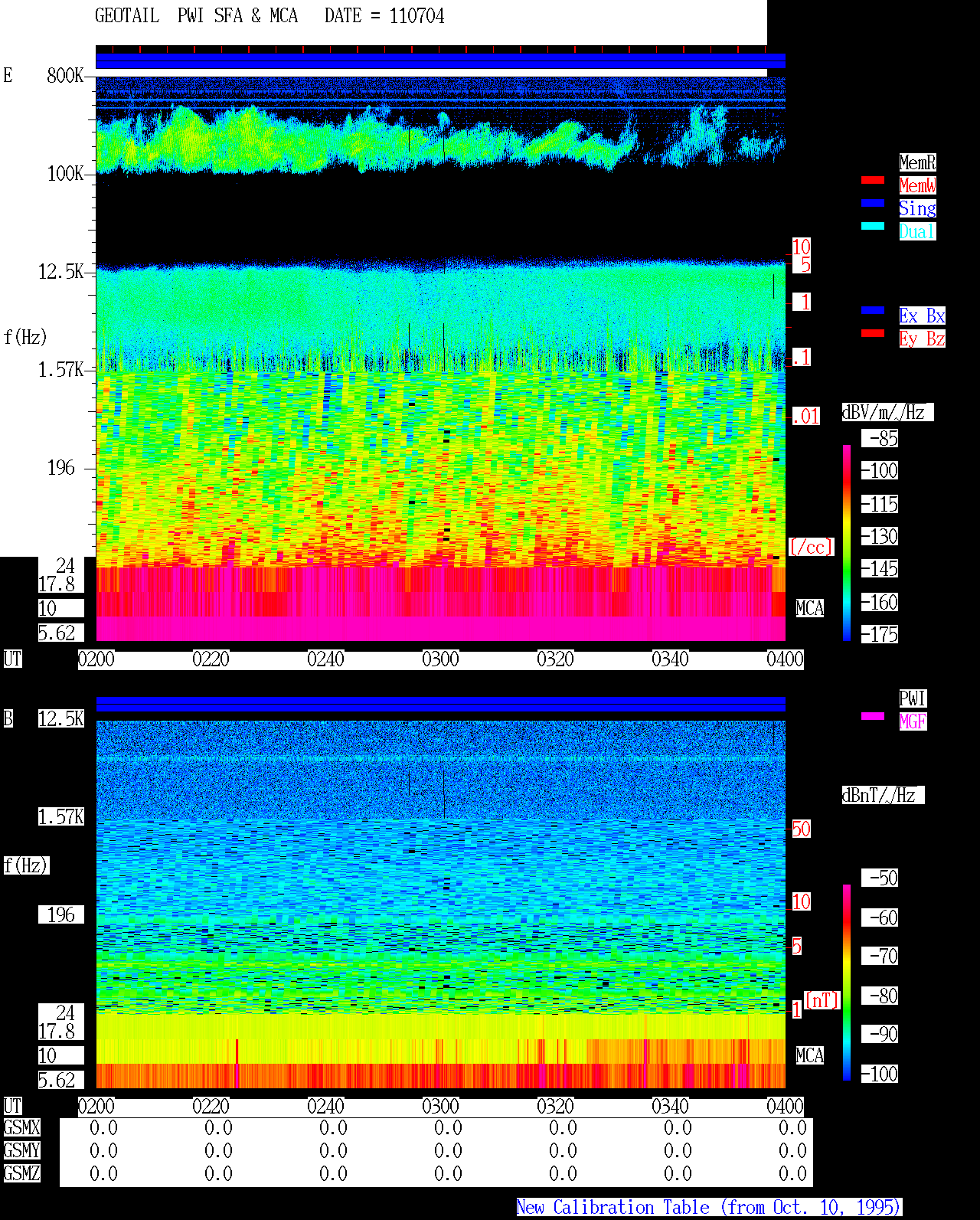Click the 800K frequency label

pyautogui.click(x=65, y=76)
